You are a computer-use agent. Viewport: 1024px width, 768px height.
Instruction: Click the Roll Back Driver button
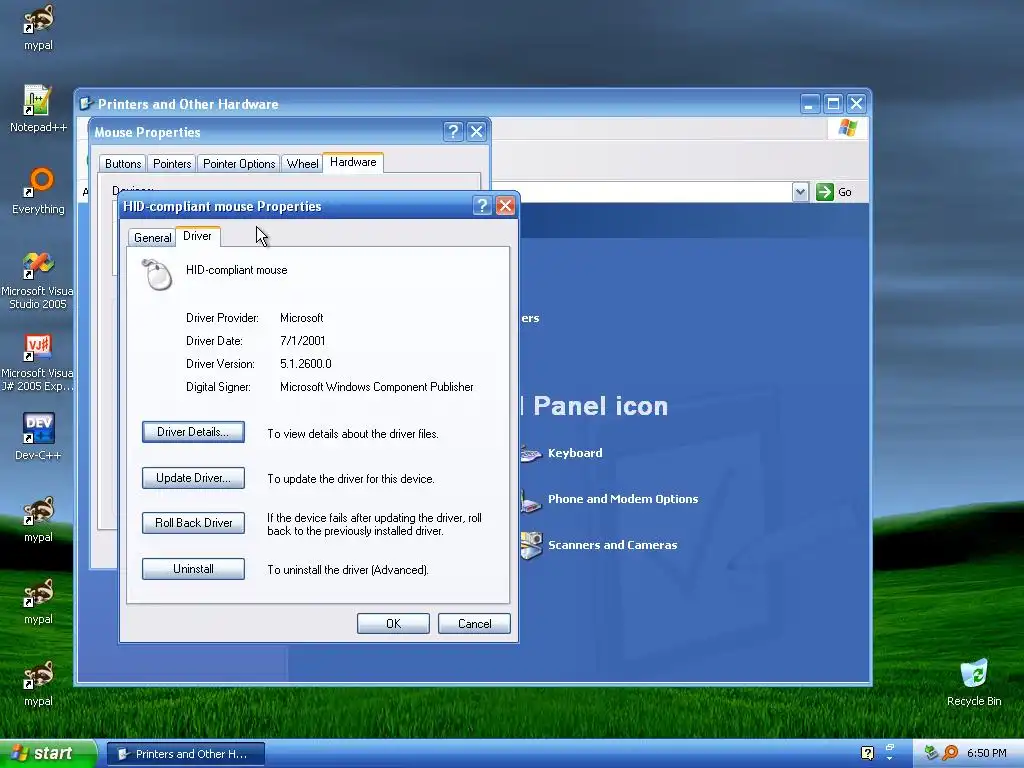[x=193, y=523]
